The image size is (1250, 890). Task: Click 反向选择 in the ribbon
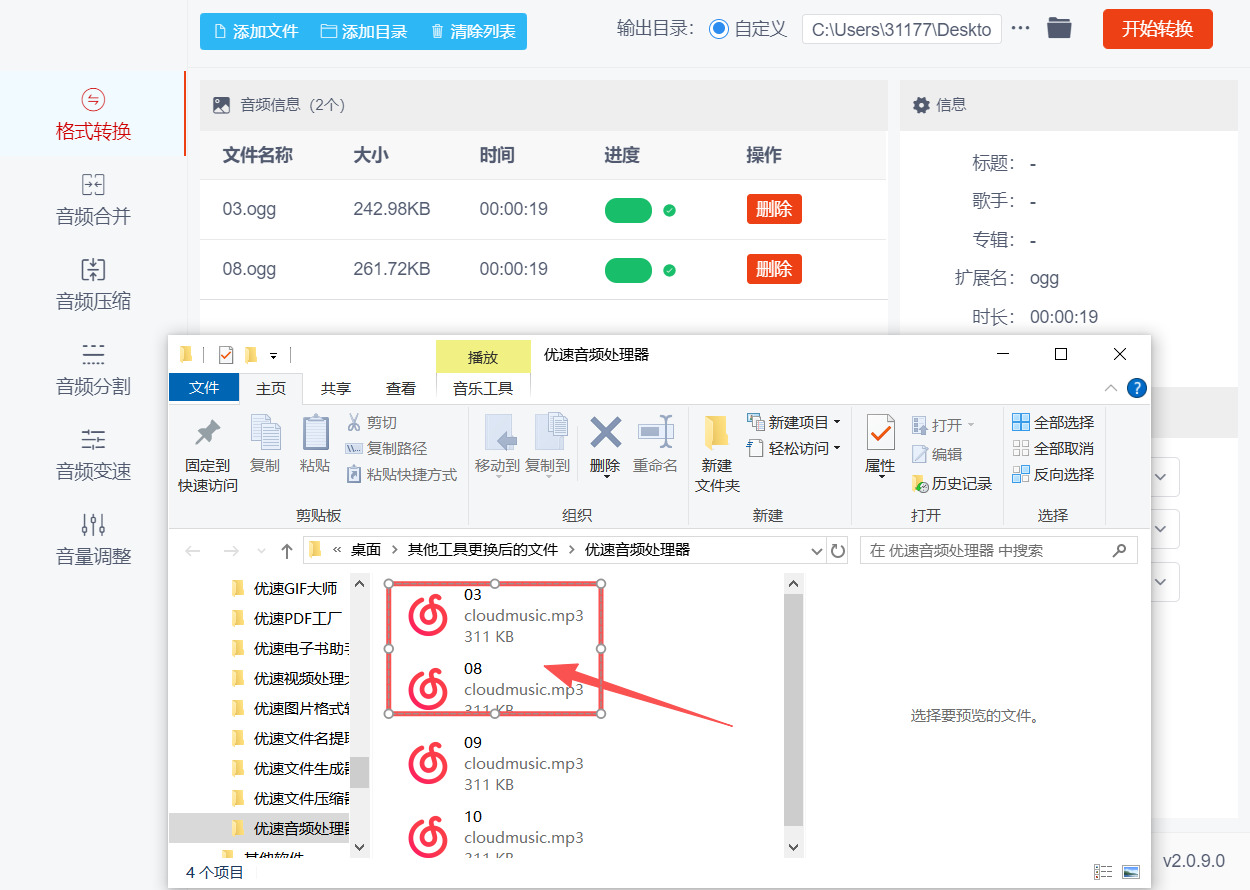(x=1053, y=475)
